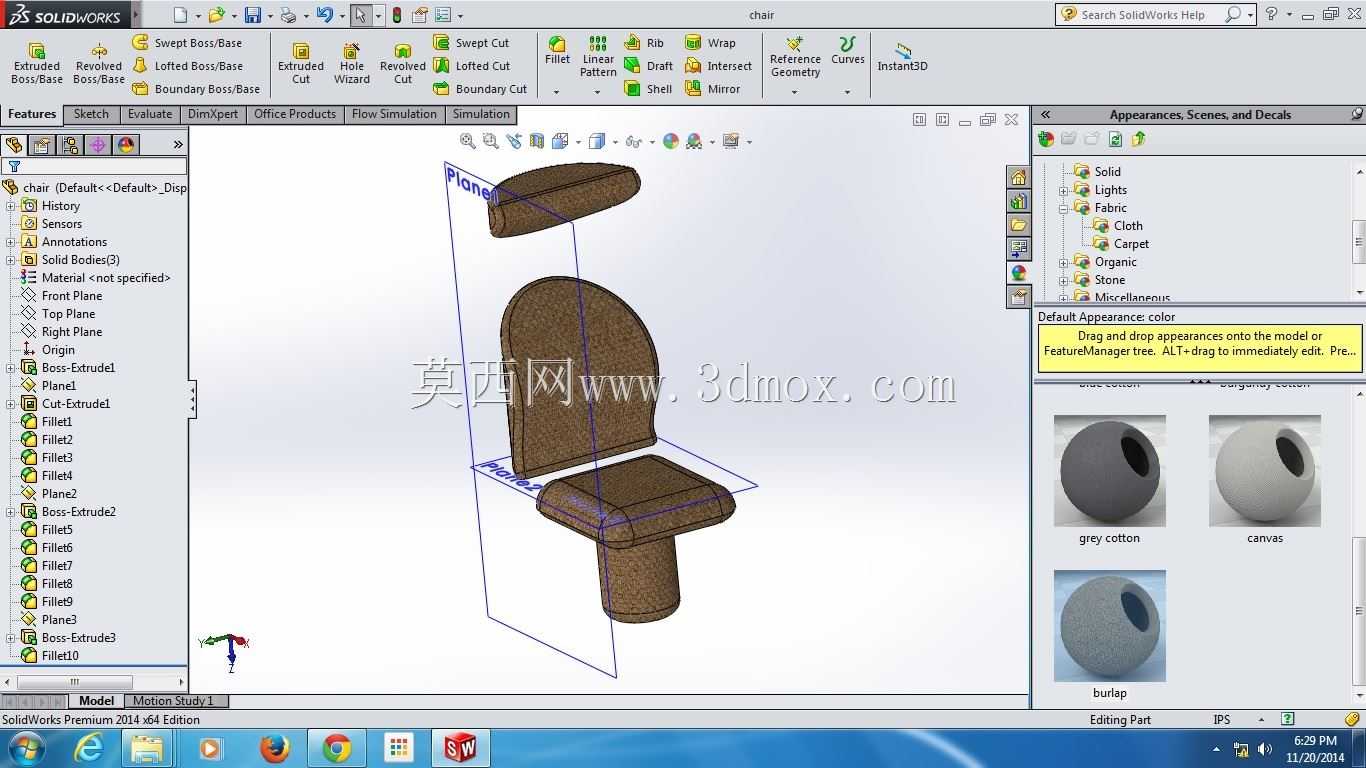Pick the Linear Pattern tool

(598, 57)
